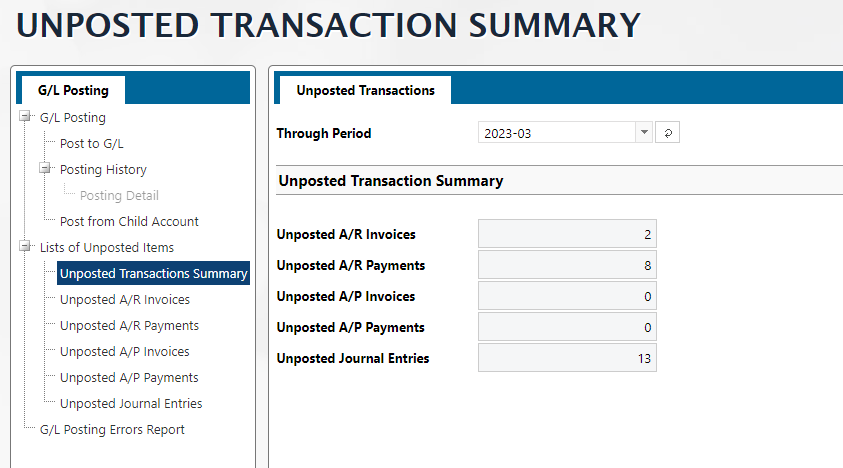
Task: Open the Posting History item
Action: (x=103, y=170)
